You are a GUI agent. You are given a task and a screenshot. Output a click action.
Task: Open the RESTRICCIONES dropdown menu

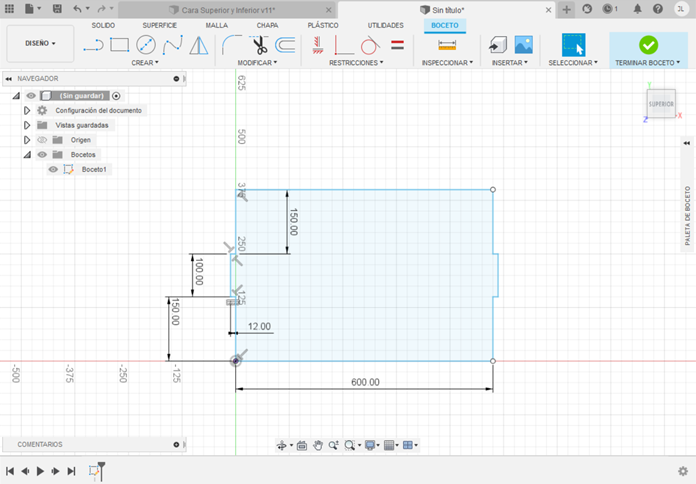pos(356,63)
